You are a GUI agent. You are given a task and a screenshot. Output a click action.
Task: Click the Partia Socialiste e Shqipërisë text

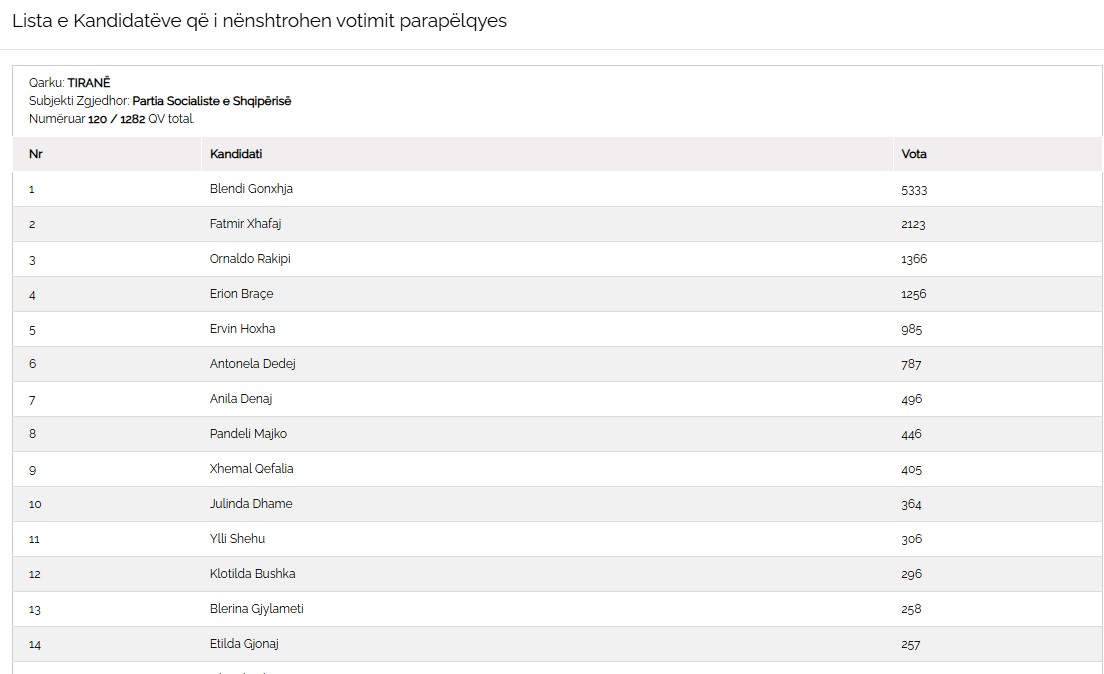click(x=212, y=101)
